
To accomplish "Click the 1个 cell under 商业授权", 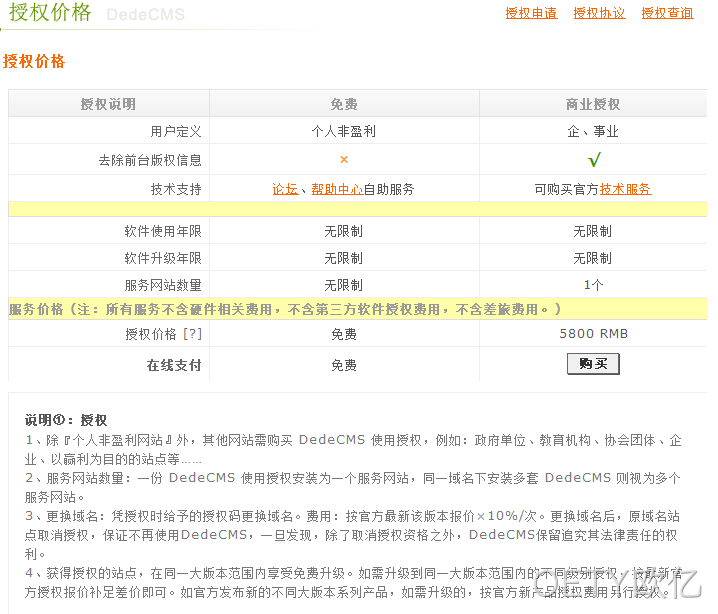I will [593, 285].
